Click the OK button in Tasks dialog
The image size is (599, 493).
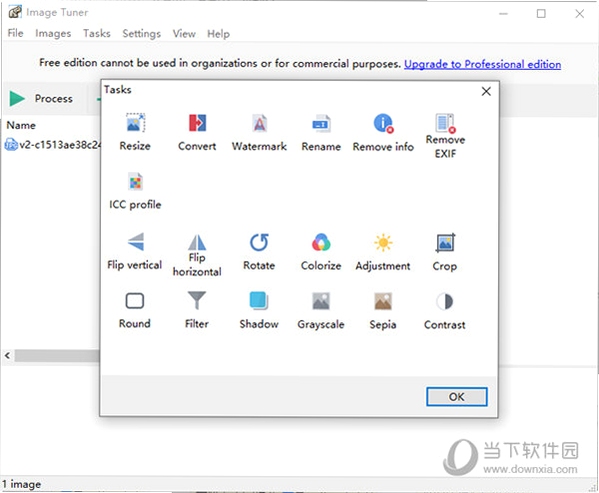457,397
